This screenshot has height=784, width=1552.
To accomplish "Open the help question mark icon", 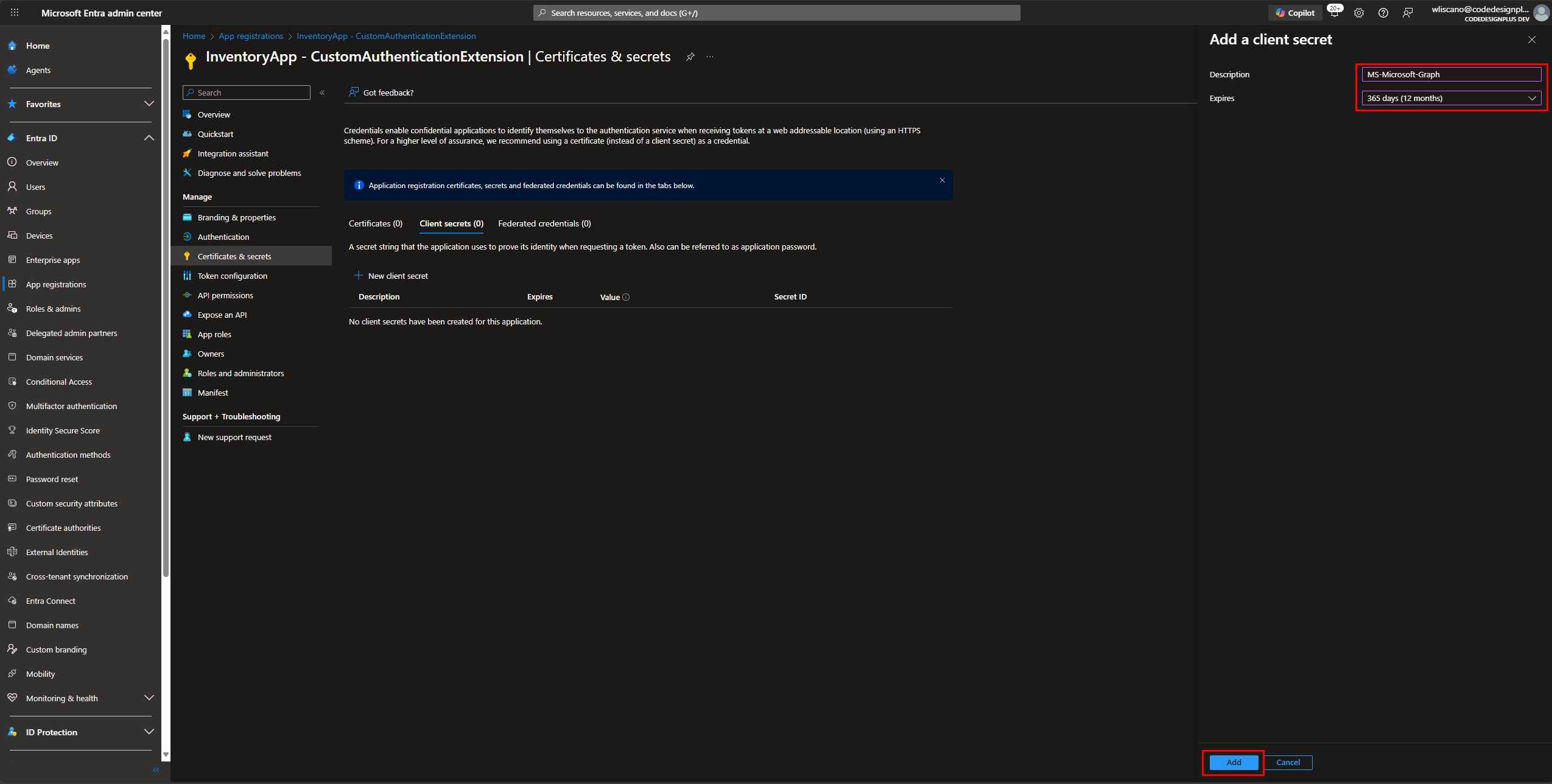I will [x=1383, y=13].
